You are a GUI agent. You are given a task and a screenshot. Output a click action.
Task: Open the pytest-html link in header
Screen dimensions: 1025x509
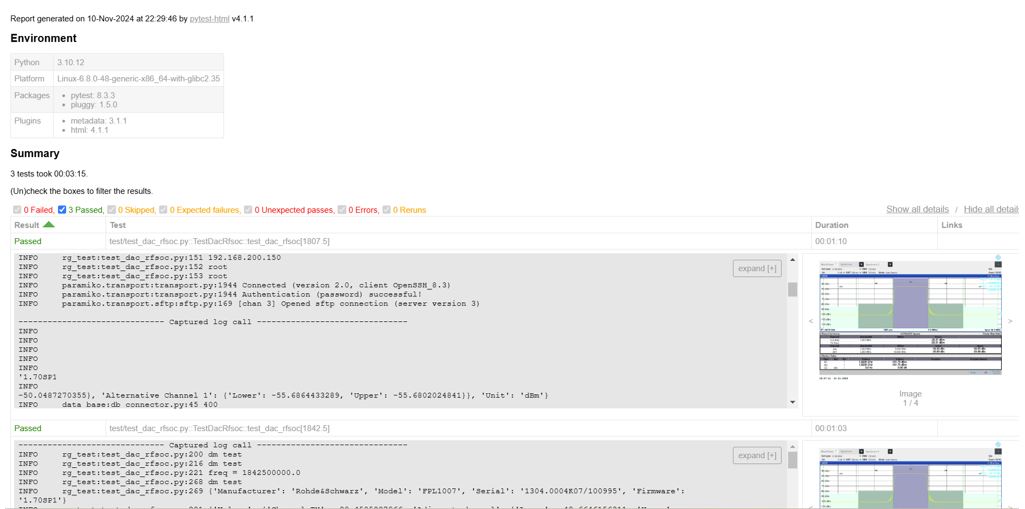tap(209, 19)
